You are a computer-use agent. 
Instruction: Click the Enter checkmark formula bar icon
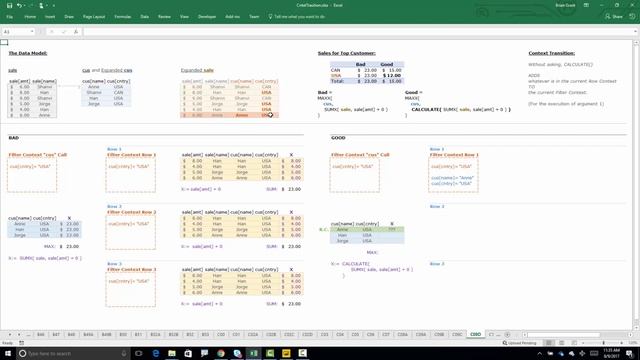64,31
